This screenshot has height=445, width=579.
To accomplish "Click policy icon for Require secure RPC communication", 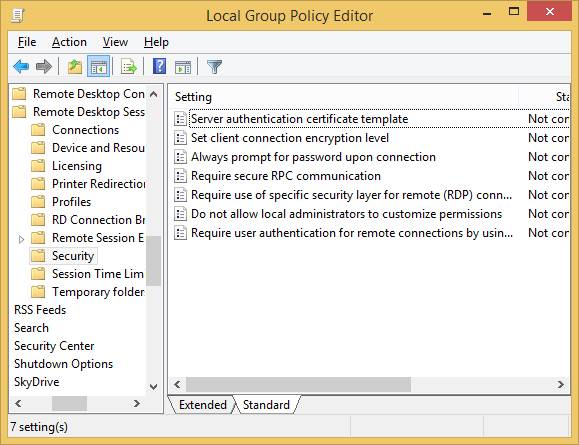I will pos(180,176).
